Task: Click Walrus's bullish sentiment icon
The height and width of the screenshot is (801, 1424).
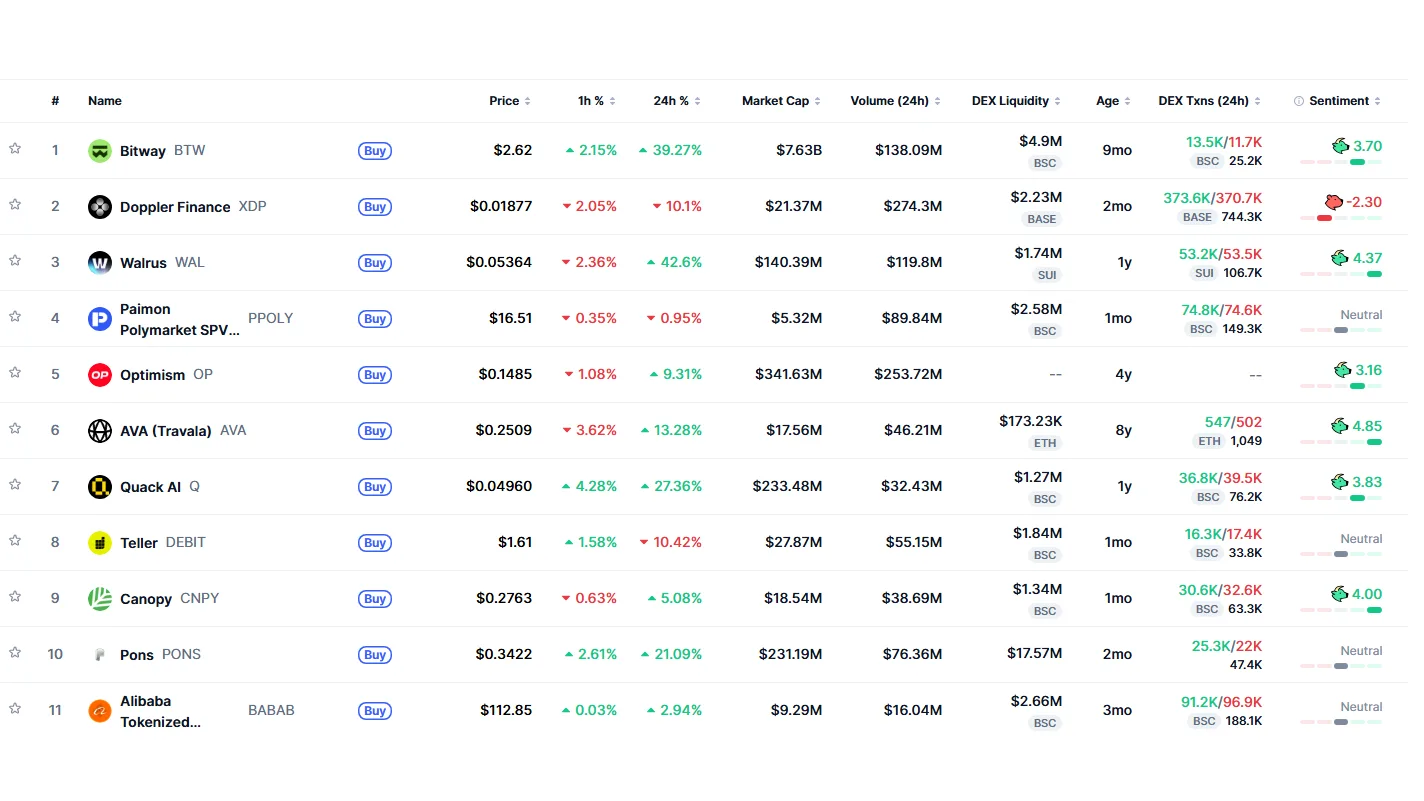Action: [x=1341, y=258]
